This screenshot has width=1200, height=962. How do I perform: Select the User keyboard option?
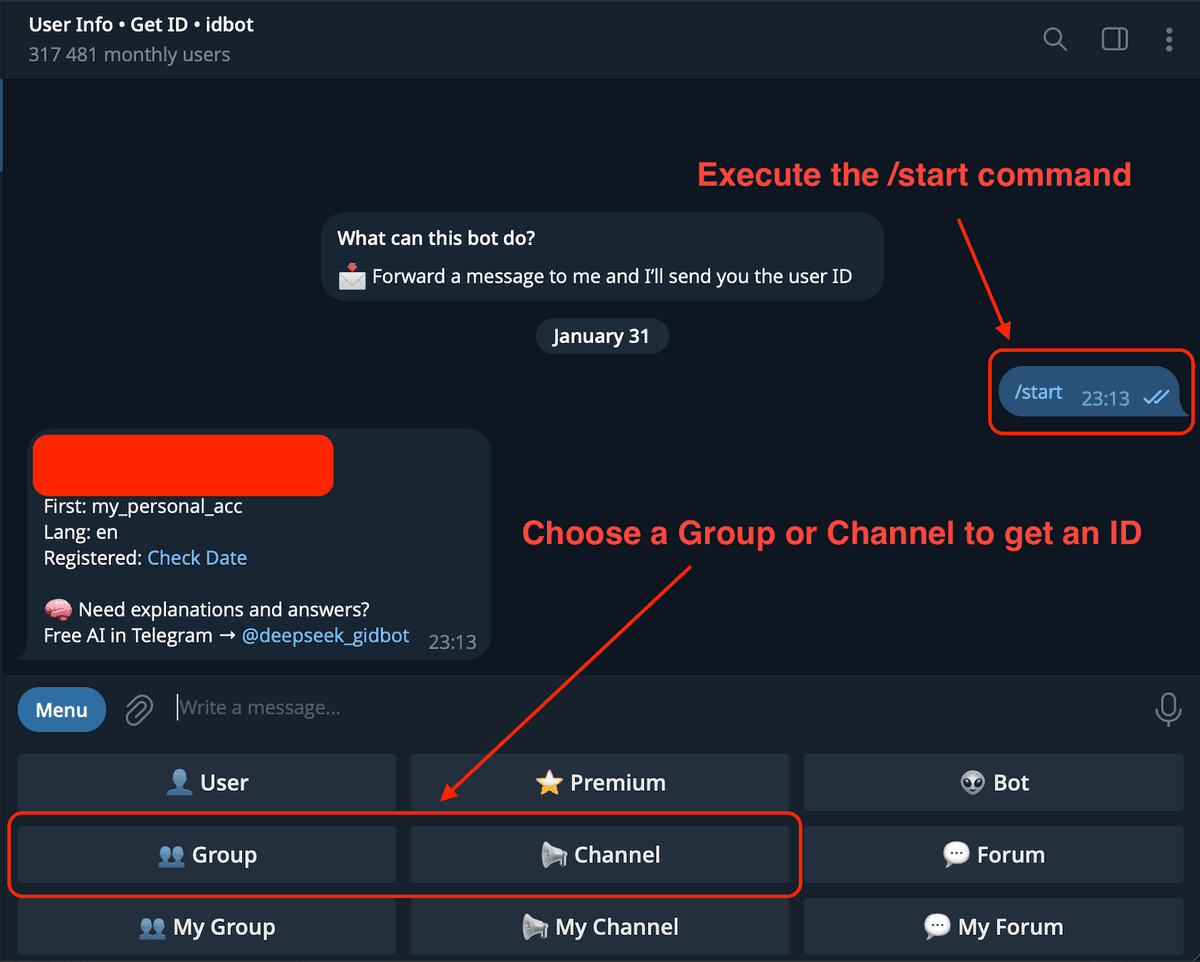[x=206, y=782]
